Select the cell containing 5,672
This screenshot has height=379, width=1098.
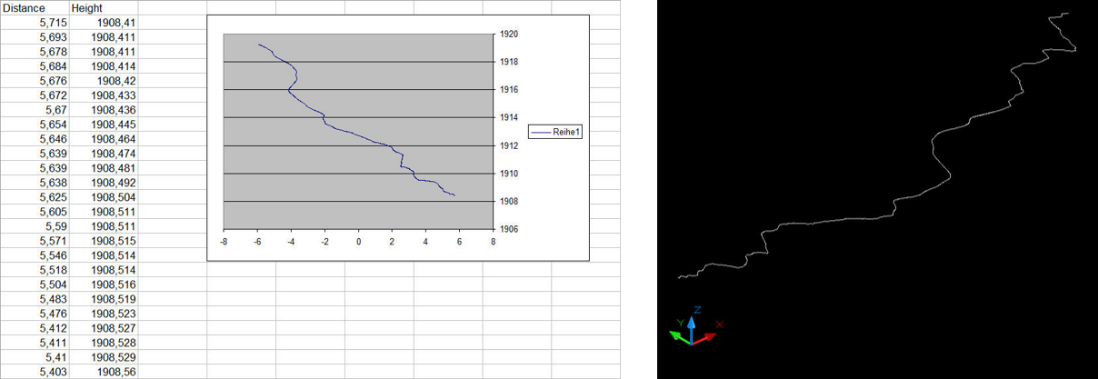[x=35, y=95]
